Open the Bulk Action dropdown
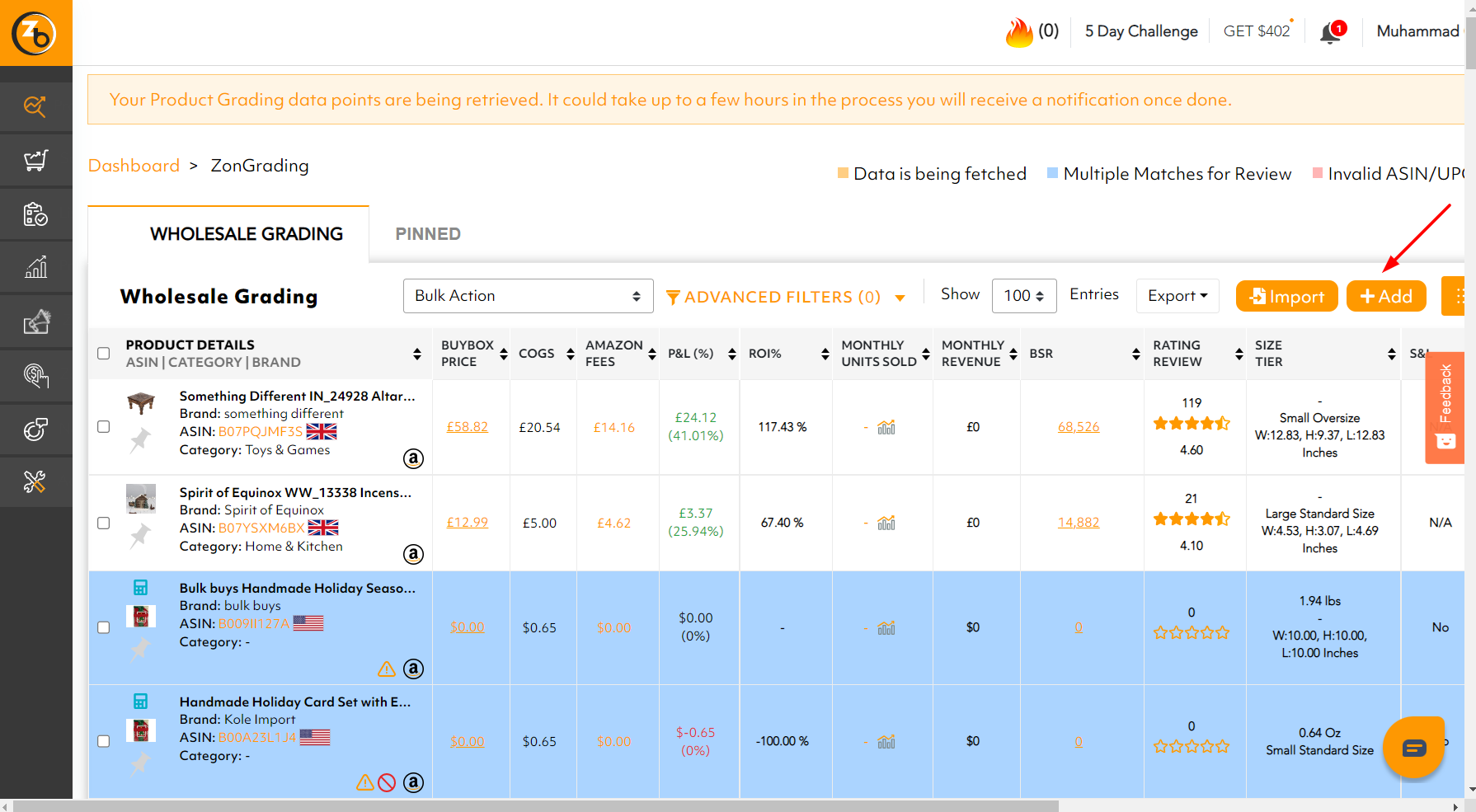1476x812 pixels. tap(528, 296)
